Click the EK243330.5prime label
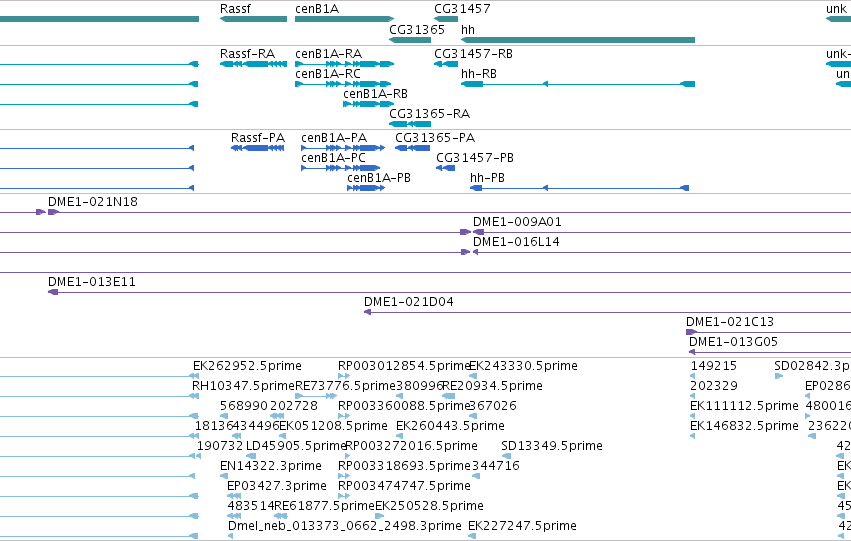 [523, 366]
